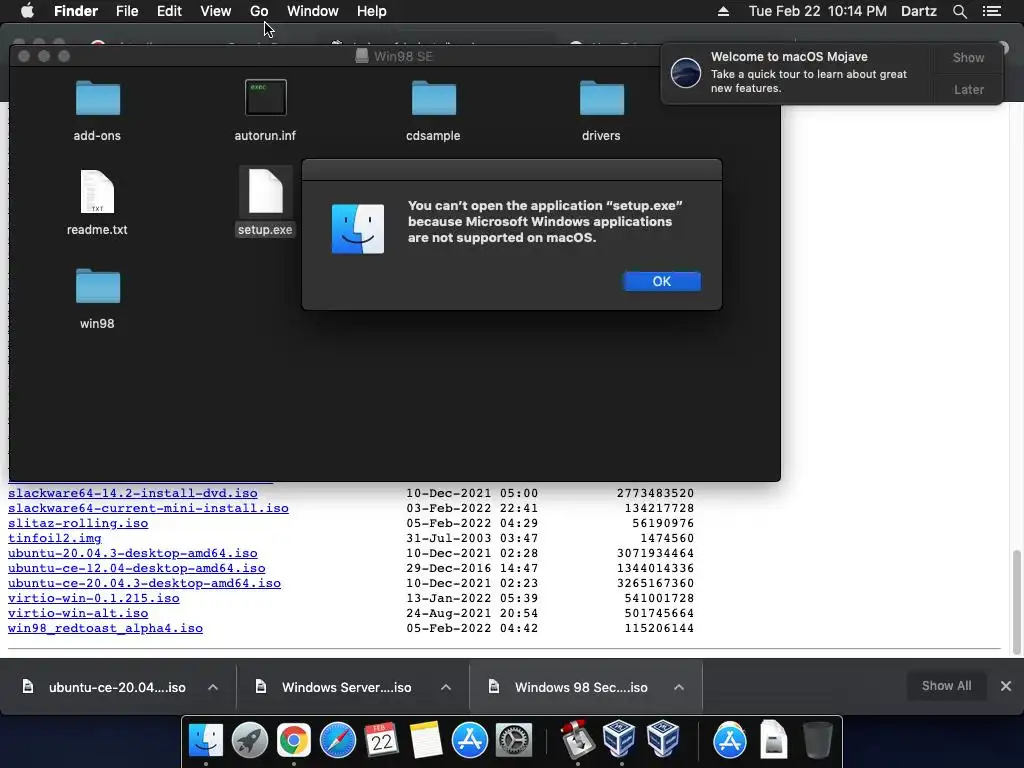The image size is (1024, 768).
Task: Click Later on the macOS Mojave notification
Action: (x=968, y=89)
